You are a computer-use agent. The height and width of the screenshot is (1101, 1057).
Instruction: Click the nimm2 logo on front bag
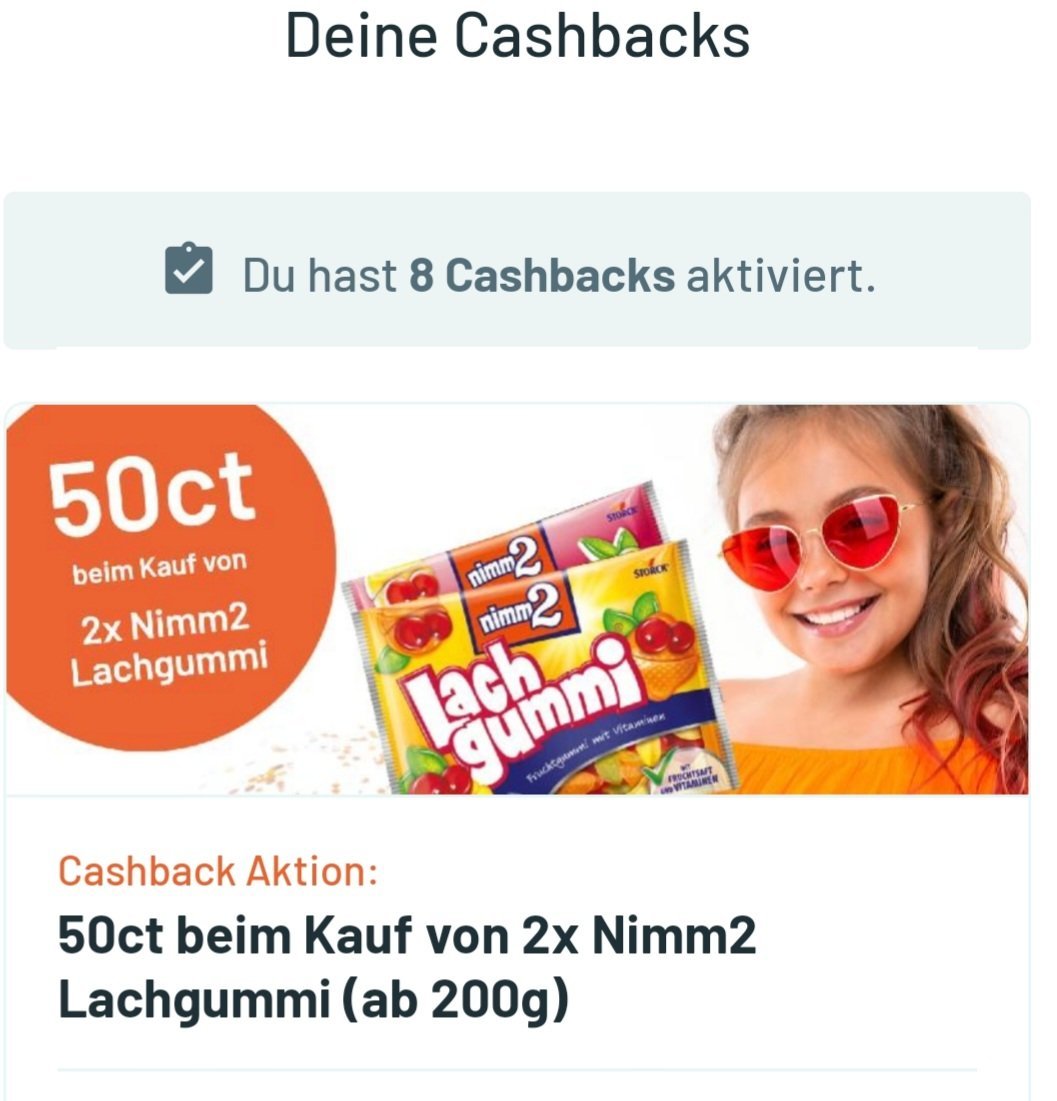[518, 609]
